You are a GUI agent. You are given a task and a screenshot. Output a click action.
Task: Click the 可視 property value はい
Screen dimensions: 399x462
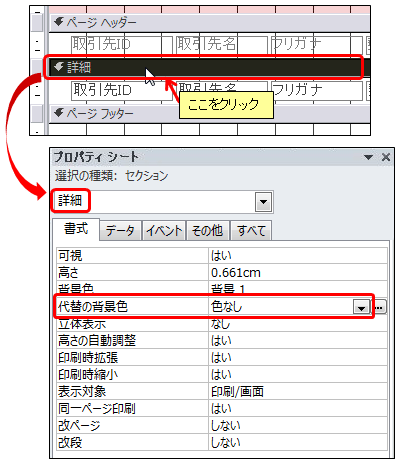click(x=298, y=256)
